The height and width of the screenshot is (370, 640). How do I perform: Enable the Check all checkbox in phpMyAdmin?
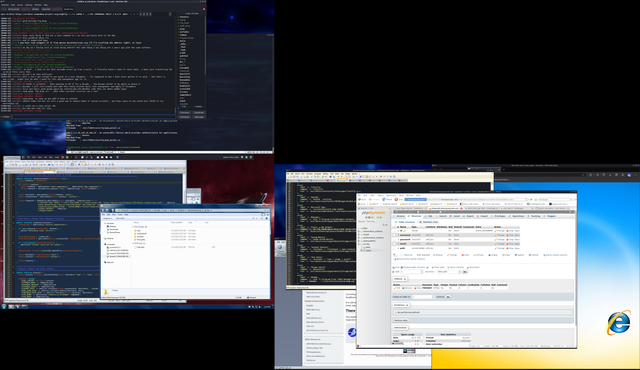click(401, 255)
